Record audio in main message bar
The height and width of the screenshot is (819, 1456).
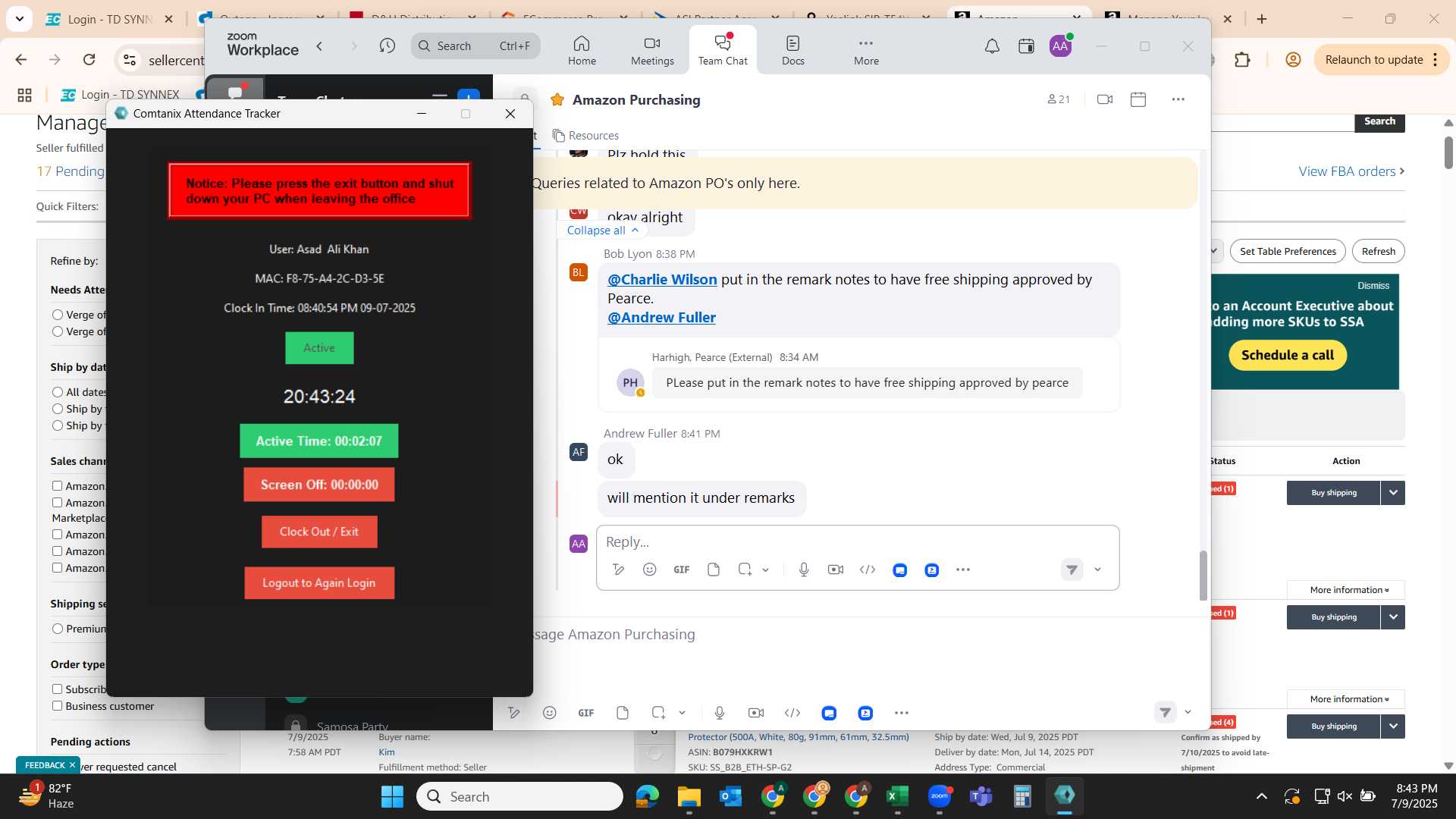[720, 713]
